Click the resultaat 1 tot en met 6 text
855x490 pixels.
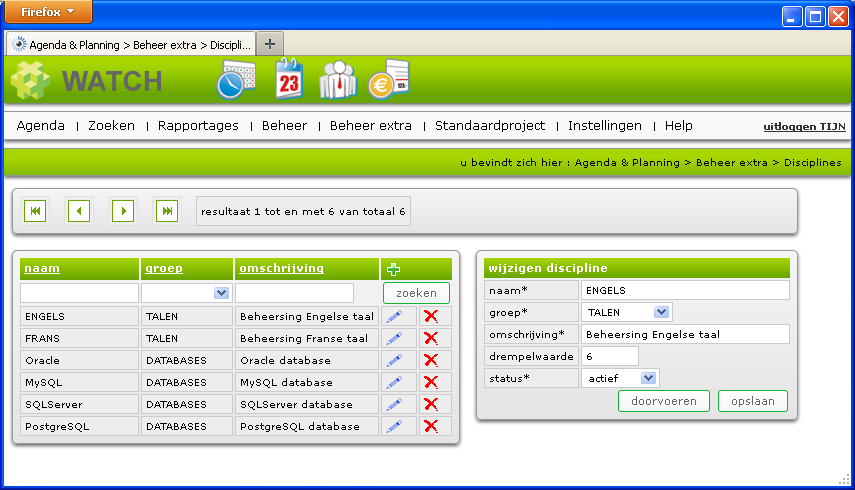(x=303, y=211)
